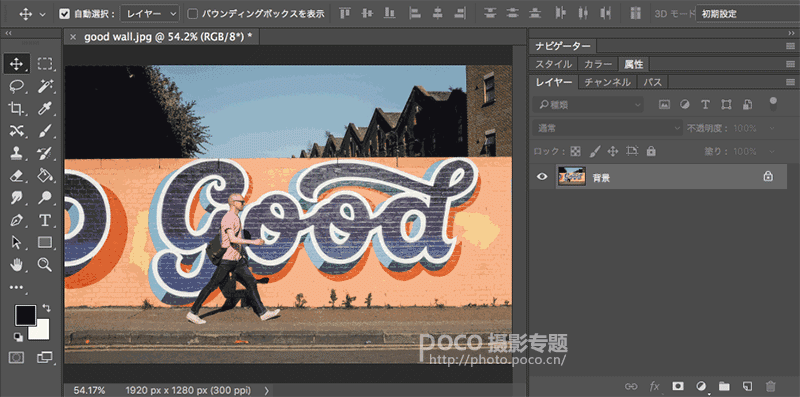Select the ナビゲーター panel tab

(563, 46)
